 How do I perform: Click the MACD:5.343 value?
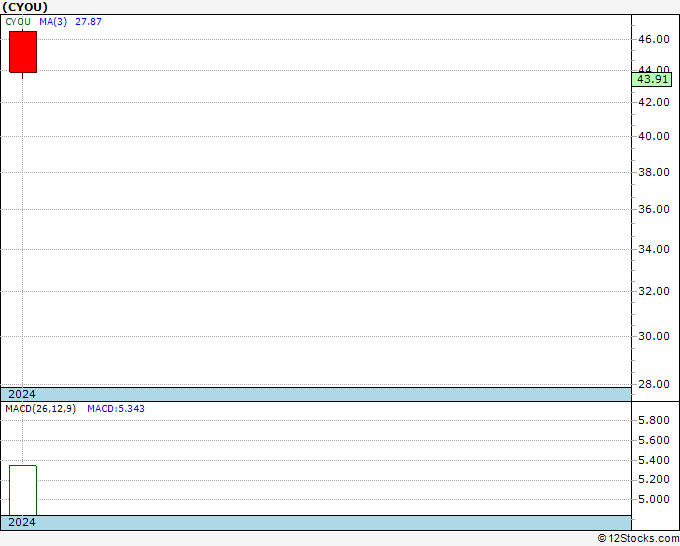click(116, 409)
